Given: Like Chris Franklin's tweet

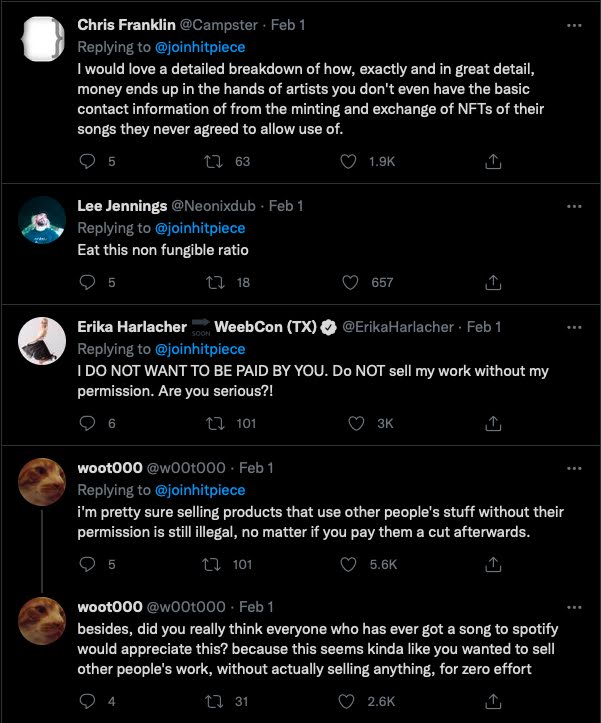Looking at the screenshot, I should click(349, 161).
